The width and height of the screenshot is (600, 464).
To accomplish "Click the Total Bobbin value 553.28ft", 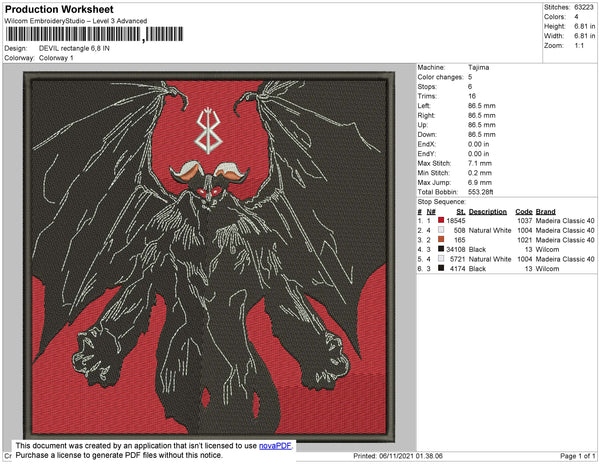I will click(480, 192).
